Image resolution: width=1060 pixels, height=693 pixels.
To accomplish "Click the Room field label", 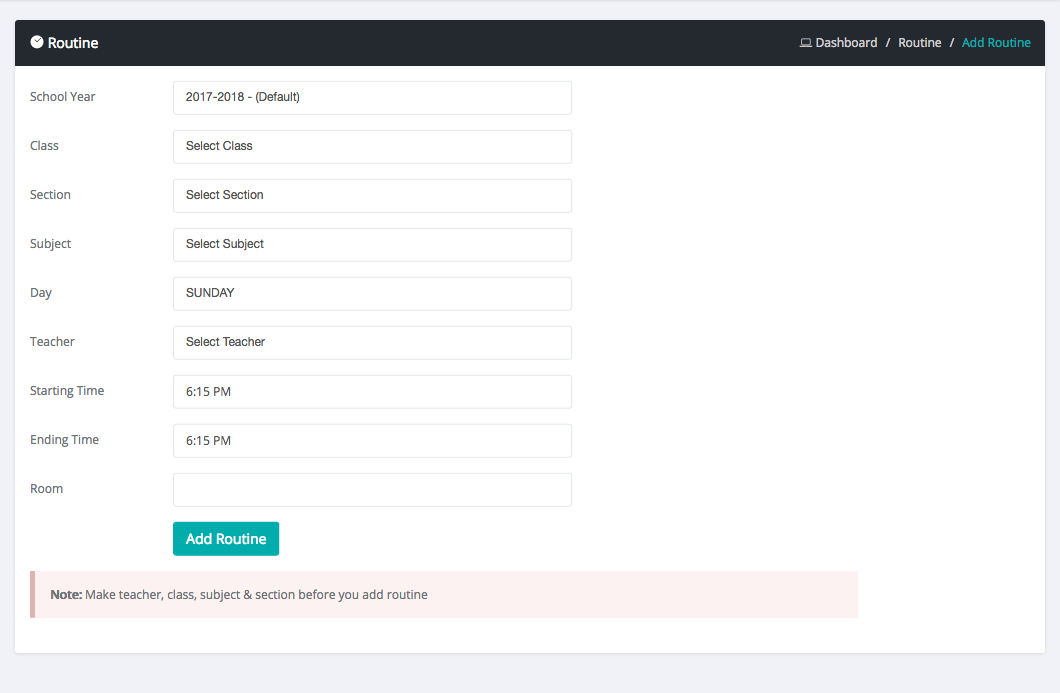I will pos(46,489).
